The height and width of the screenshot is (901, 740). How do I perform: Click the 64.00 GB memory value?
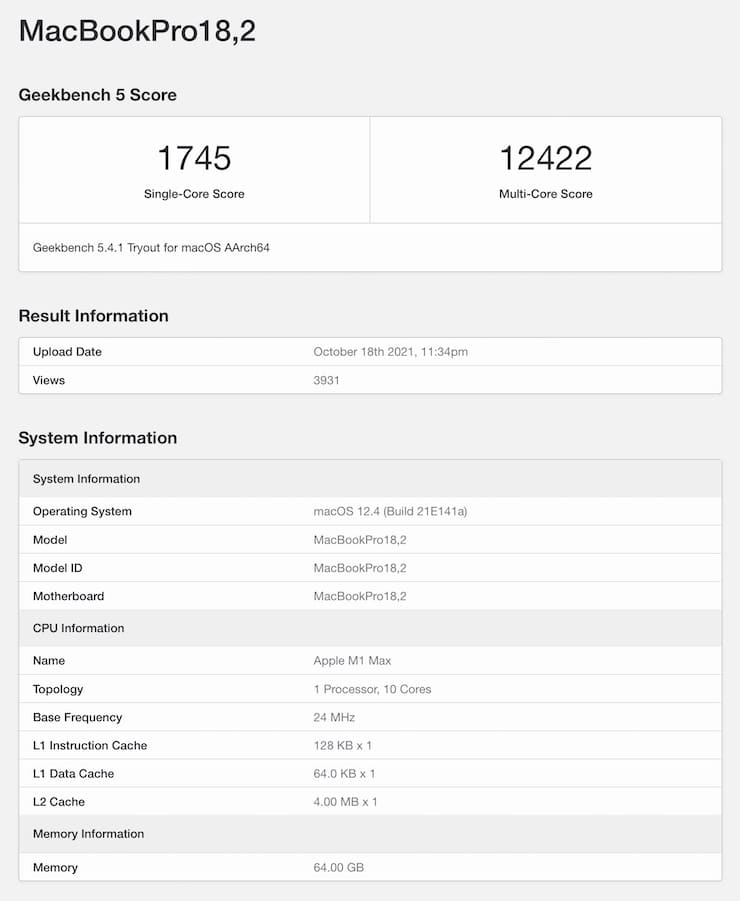tap(338, 868)
